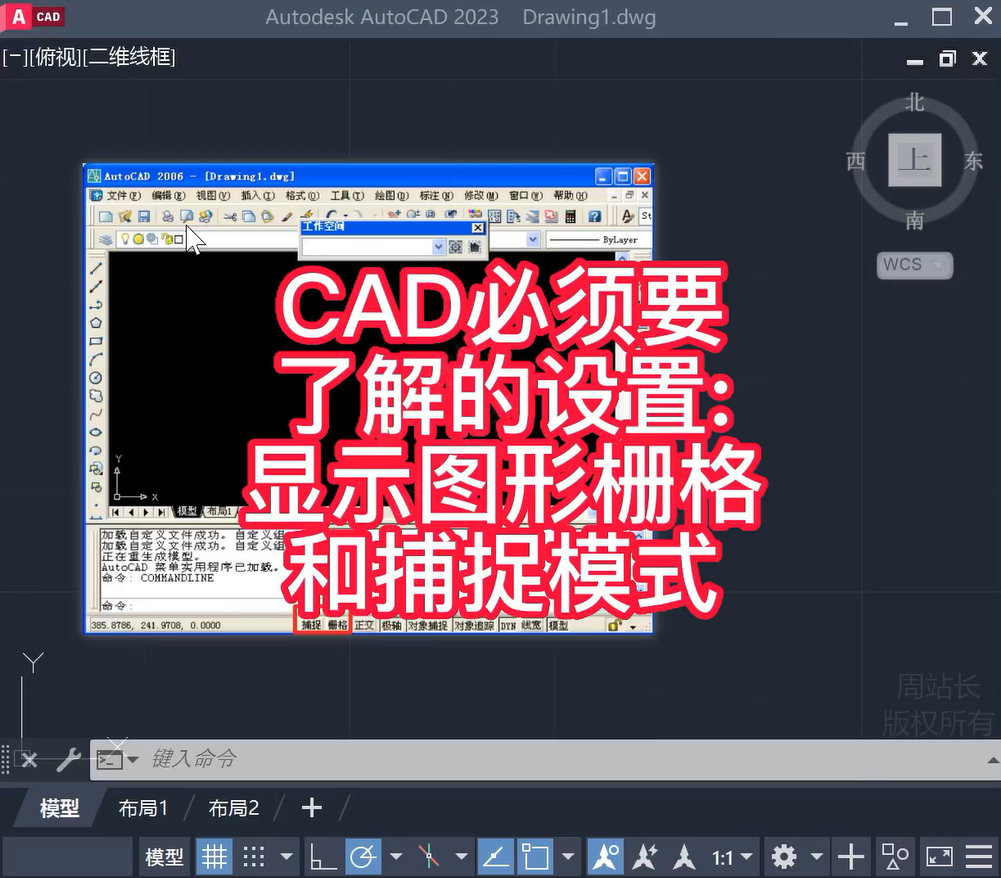Click the isometric drafting icon

click(430, 857)
